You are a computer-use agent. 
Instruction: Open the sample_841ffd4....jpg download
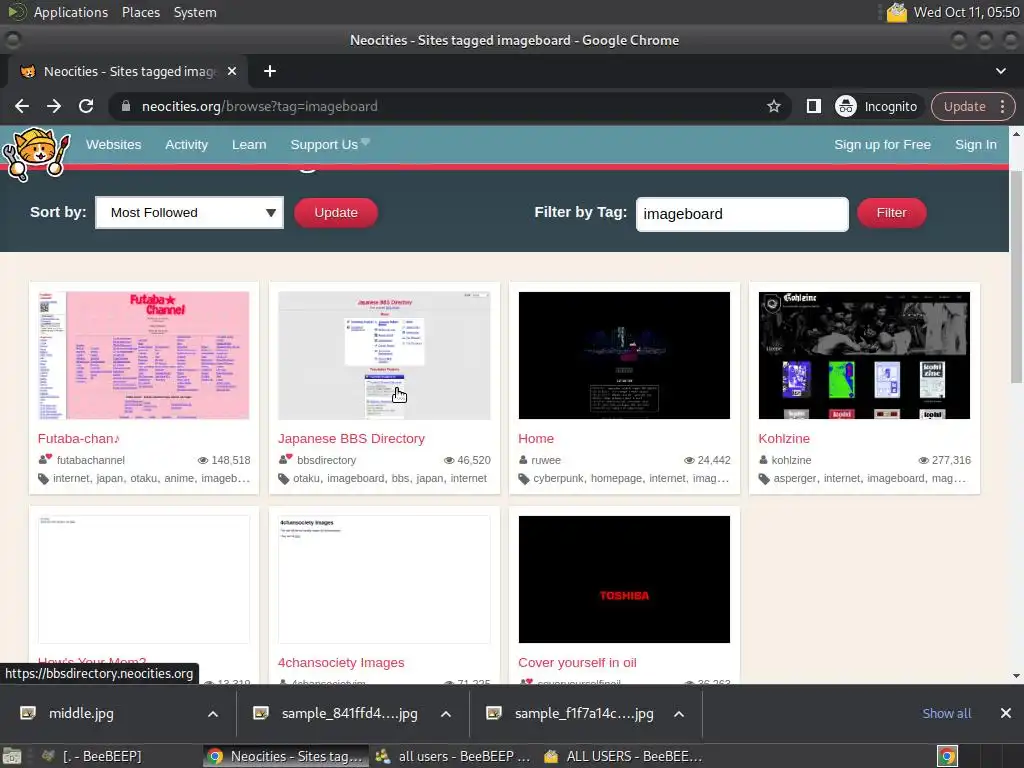click(349, 713)
